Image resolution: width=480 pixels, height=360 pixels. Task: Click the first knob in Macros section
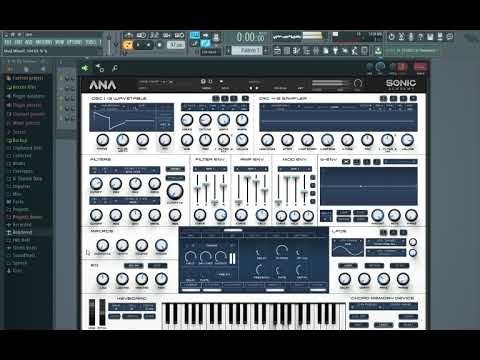click(x=102, y=245)
